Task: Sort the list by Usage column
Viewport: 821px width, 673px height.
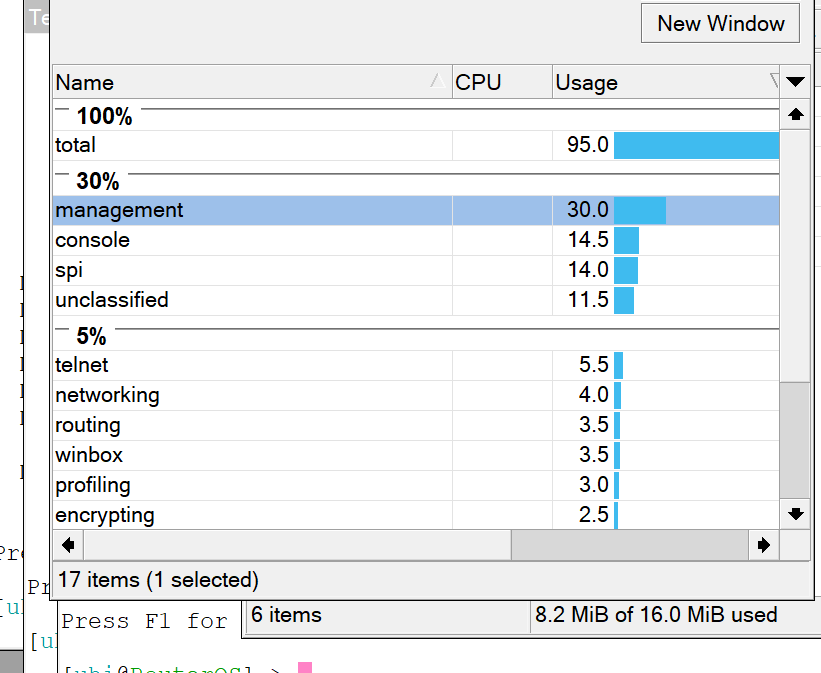Action: (660, 83)
